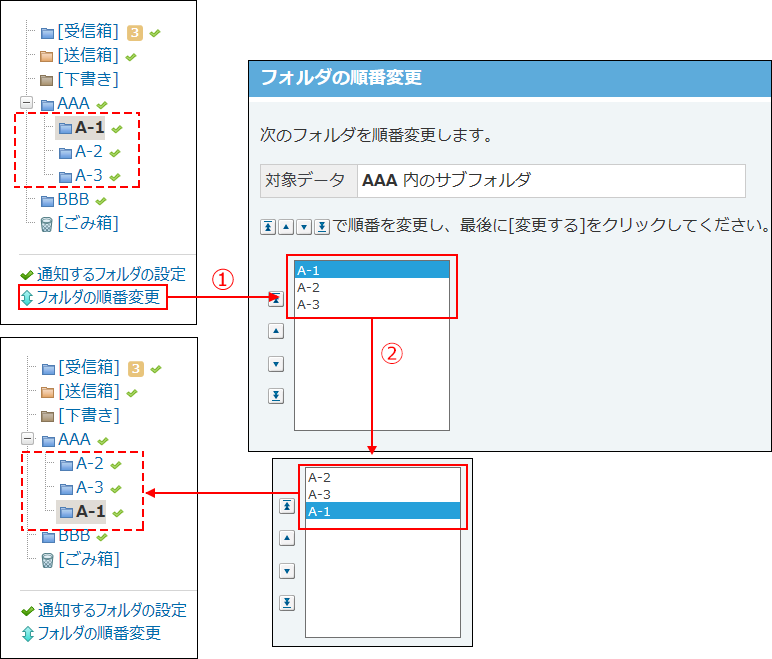Viewport: 772px width, 659px height.
Task: Click green check next to upper tree BBB
Action: coord(101,201)
